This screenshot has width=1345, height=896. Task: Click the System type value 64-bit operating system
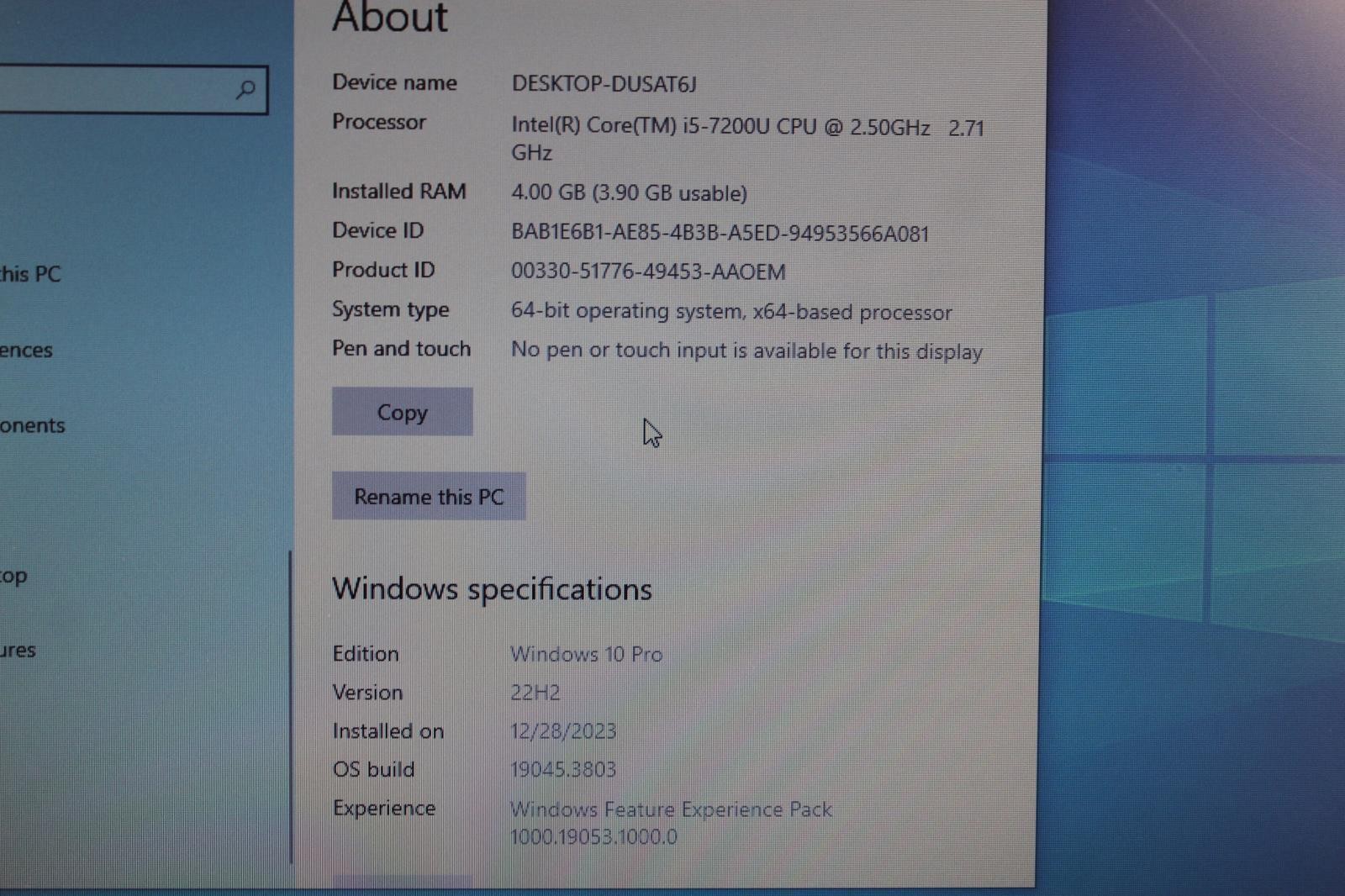[x=731, y=312]
